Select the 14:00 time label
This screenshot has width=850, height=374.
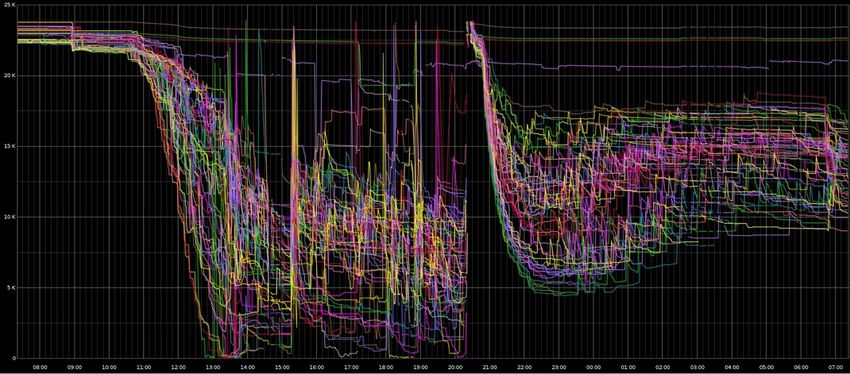pyautogui.click(x=248, y=367)
